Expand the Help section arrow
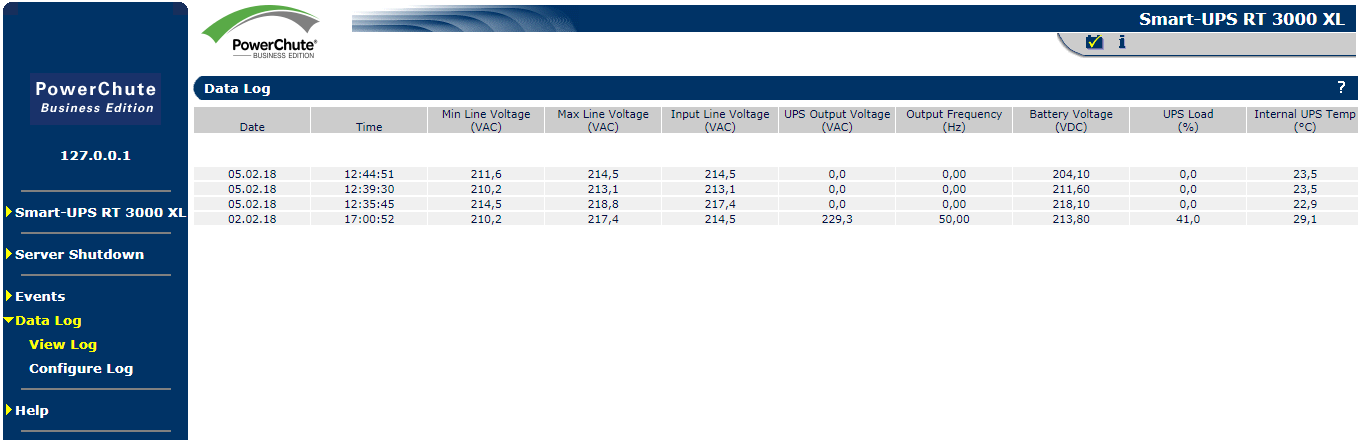Screen dimensions: 1358x440 [x=8, y=410]
